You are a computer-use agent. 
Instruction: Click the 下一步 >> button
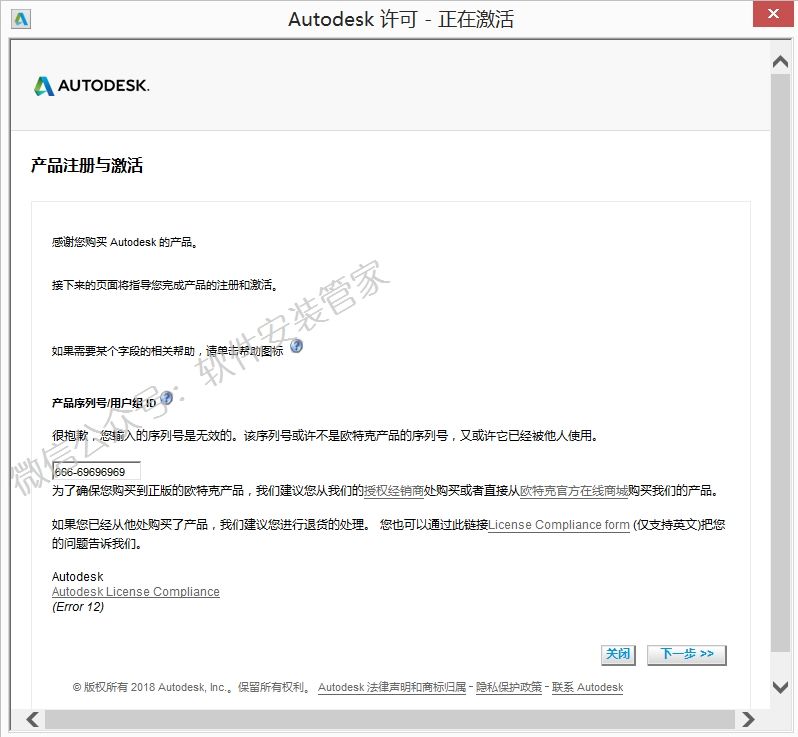click(x=686, y=654)
